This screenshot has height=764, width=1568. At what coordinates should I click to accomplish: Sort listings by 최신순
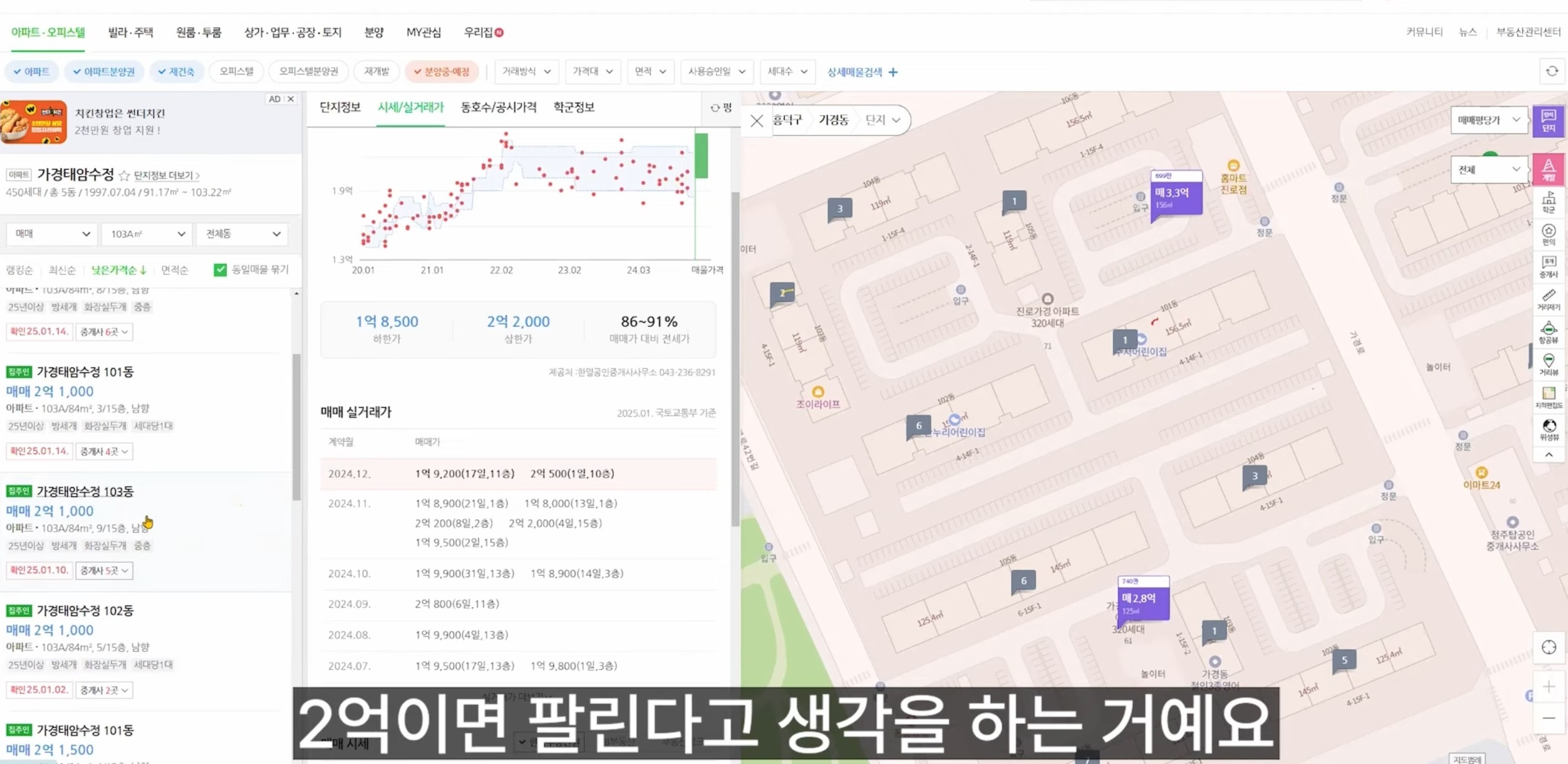[62, 270]
